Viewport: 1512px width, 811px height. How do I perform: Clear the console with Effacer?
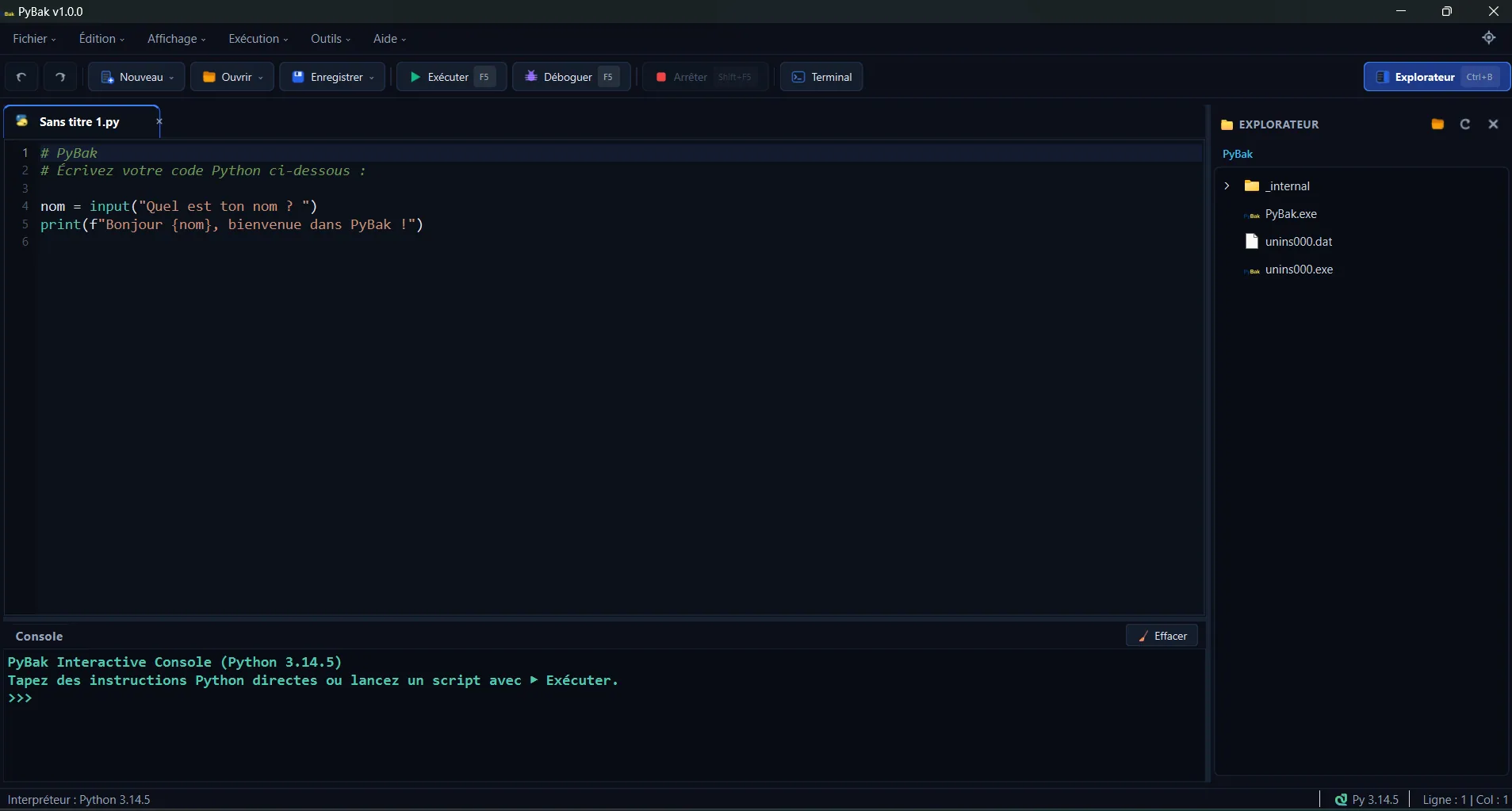(x=1162, y=636)
